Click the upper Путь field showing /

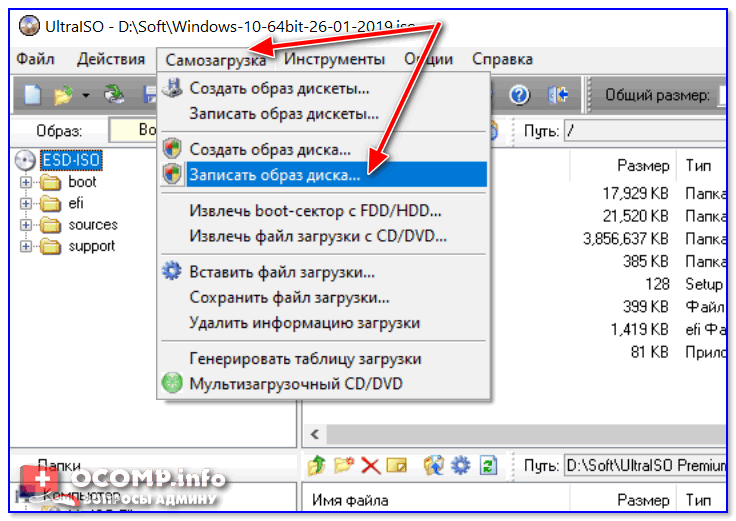coord(645,131)
